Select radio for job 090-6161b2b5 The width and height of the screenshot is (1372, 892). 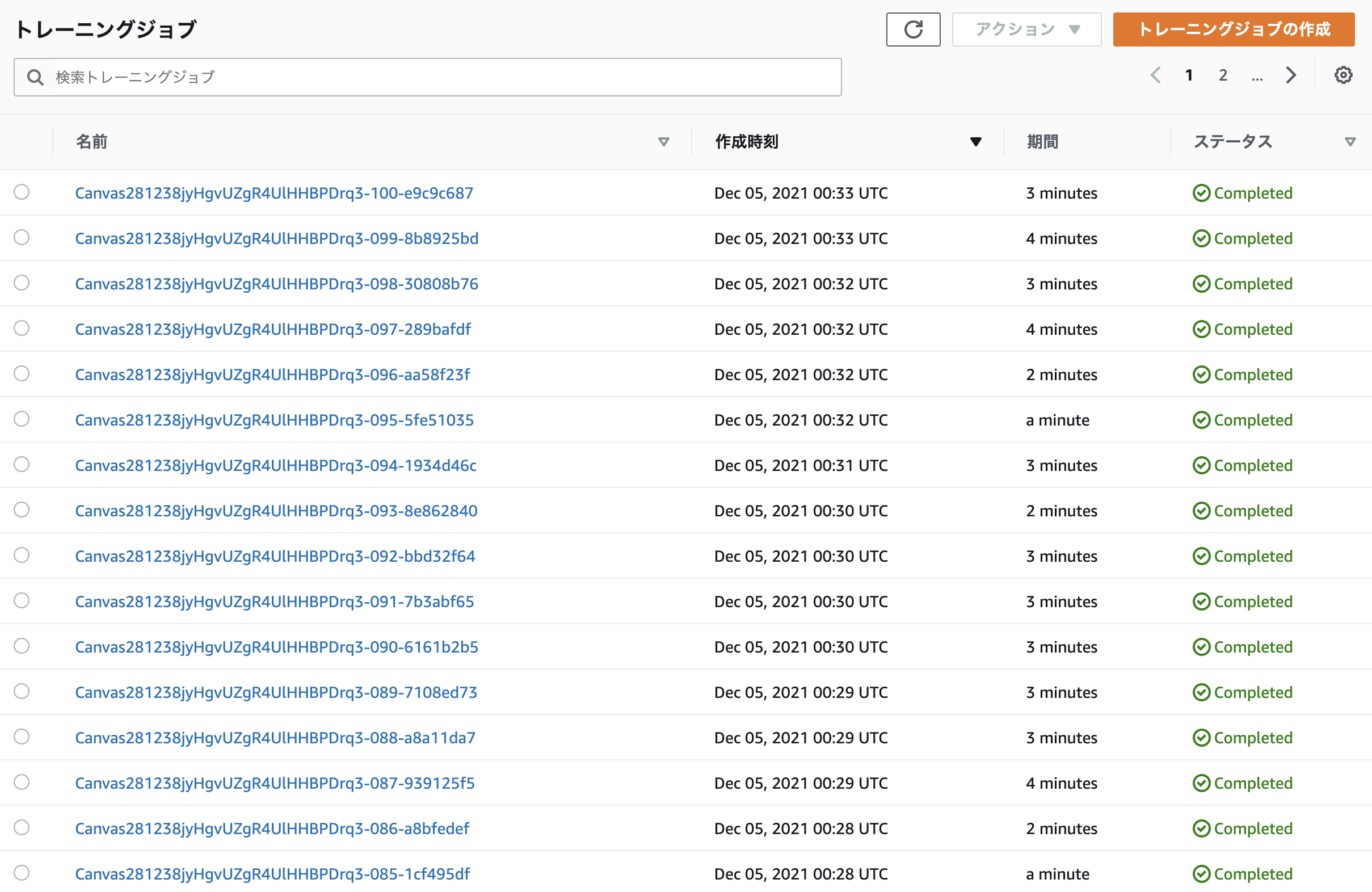coord(22,646)
